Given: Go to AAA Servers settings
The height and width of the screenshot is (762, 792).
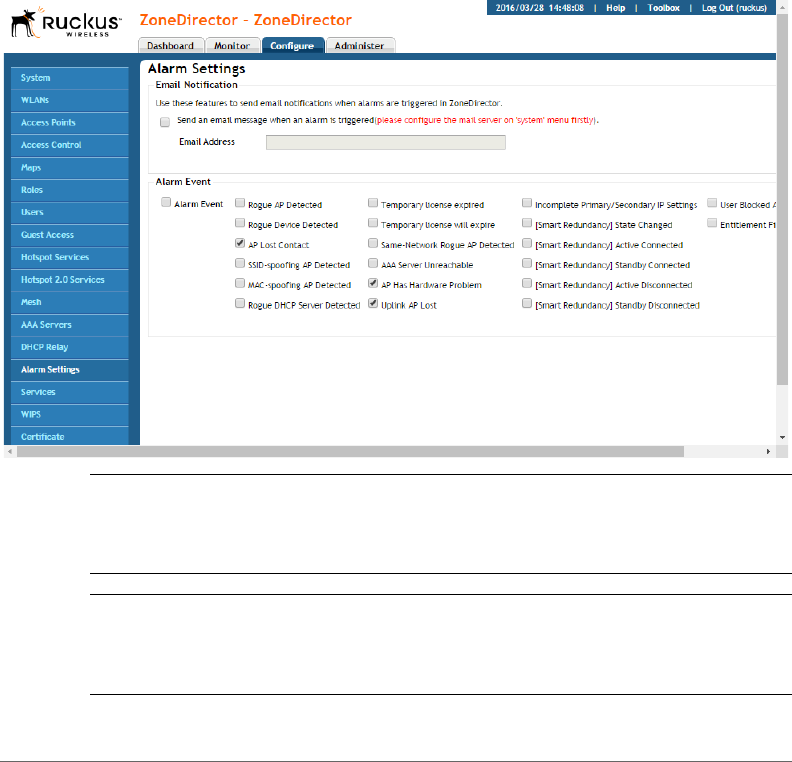Looking at the screenshot, I should coord(70,325).
